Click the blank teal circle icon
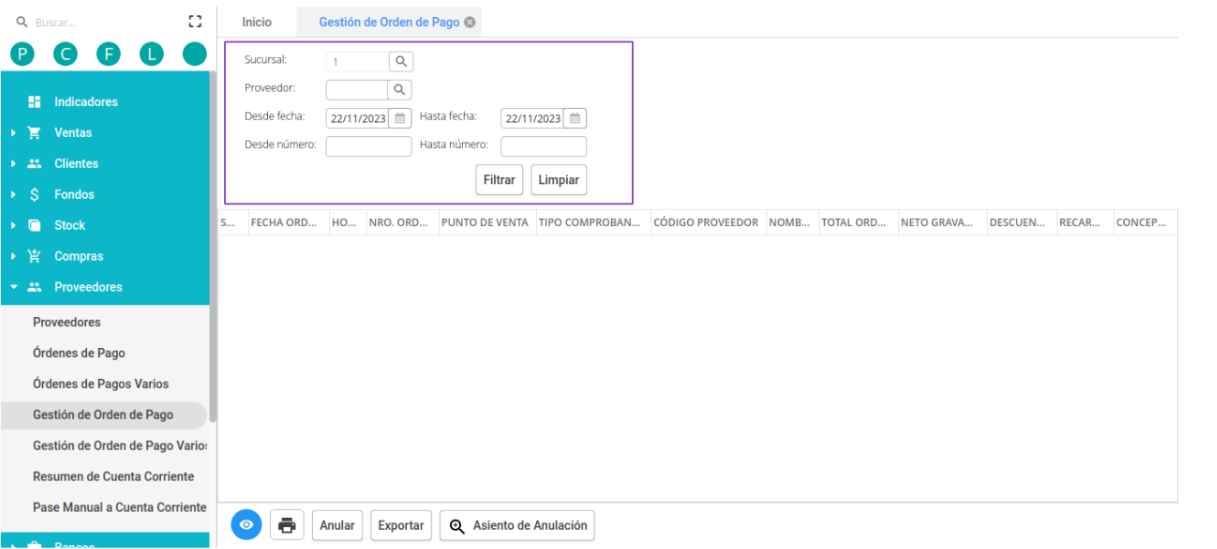 coord(194,55)
